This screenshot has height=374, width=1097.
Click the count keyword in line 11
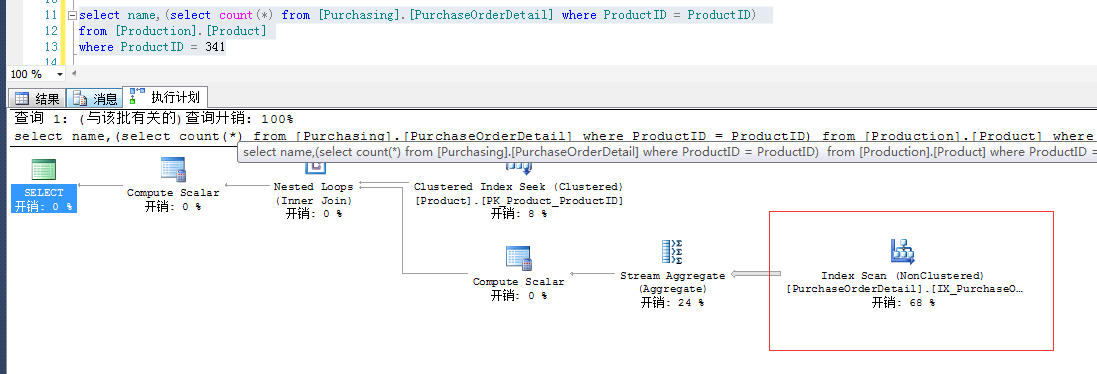[x=236, y=15]
